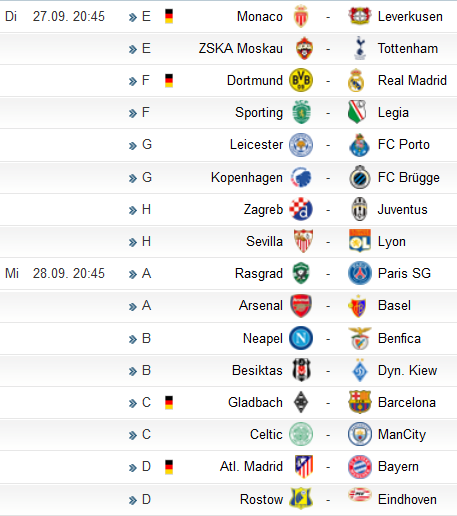The height and width of the screenshot is (516, 457).
Task: Click German flag in Gladbach row
Action: 169,402
